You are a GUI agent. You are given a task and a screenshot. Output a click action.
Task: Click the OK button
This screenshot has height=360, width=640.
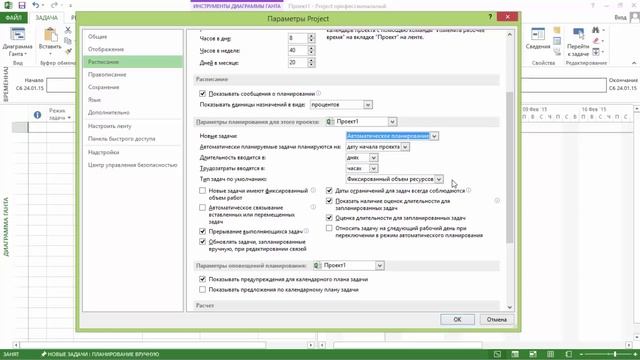pos(457,320)
